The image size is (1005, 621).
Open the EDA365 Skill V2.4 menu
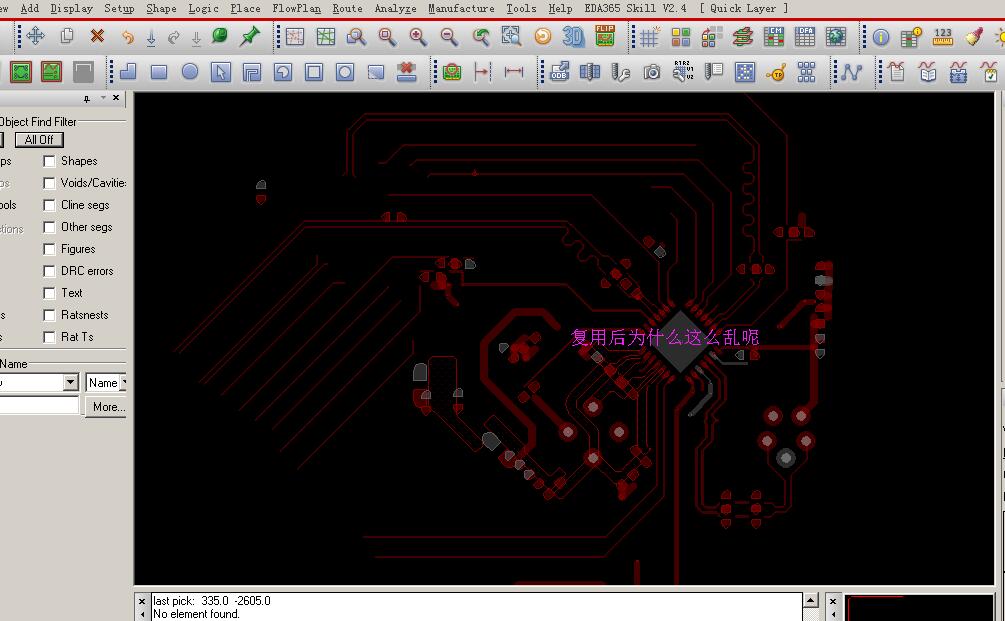point(635,8)
